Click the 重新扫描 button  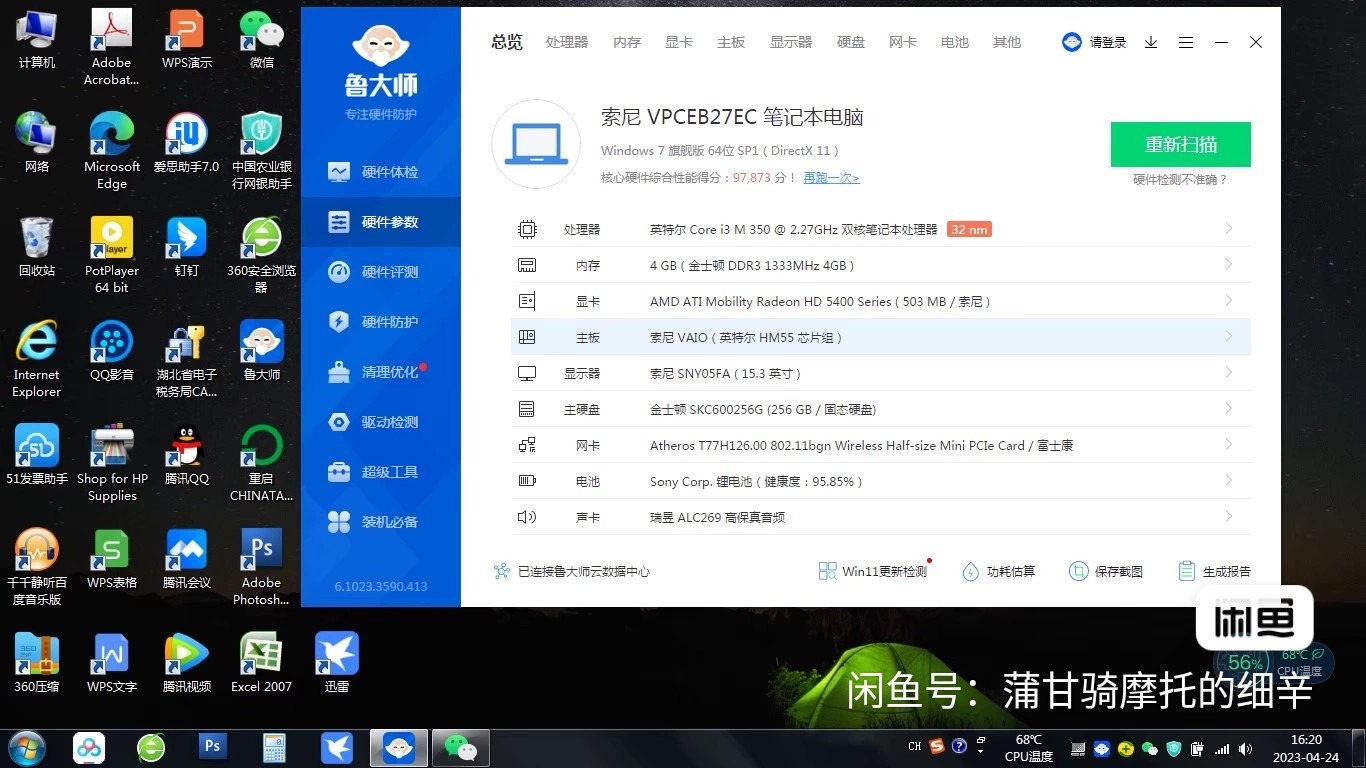pos(1181,144)
